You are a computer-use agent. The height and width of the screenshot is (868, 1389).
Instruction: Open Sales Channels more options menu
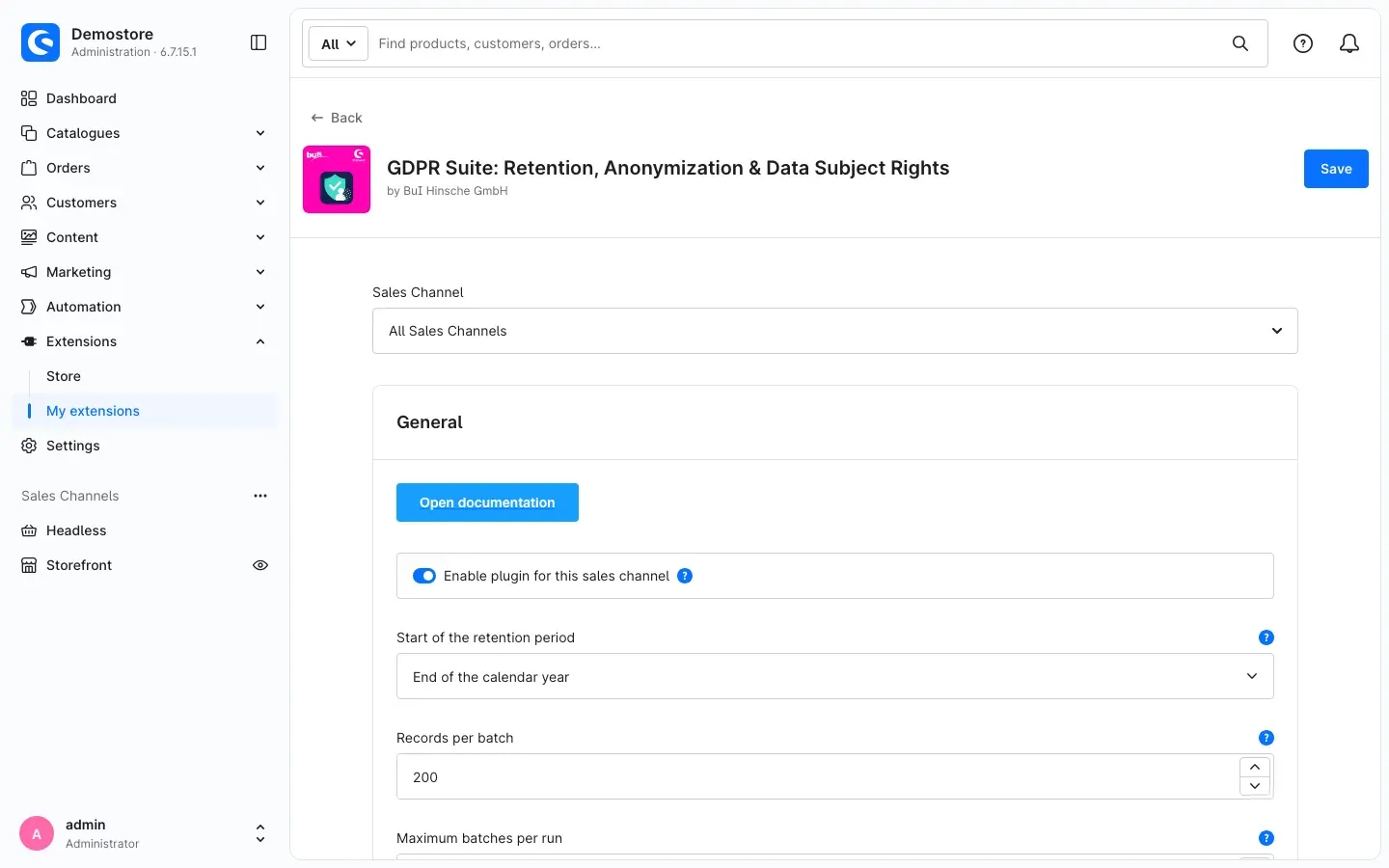260,496
